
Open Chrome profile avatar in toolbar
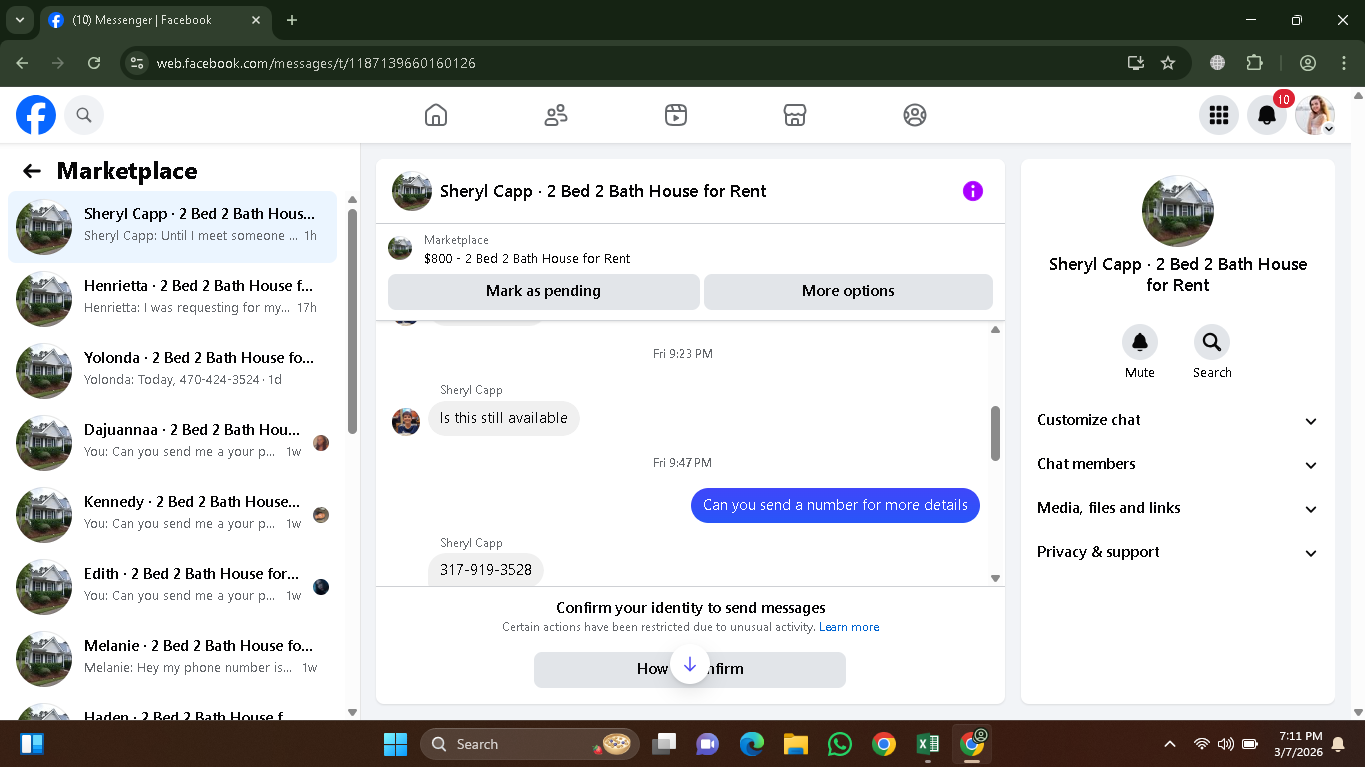pyautogui.click(x=1308, y=63)
